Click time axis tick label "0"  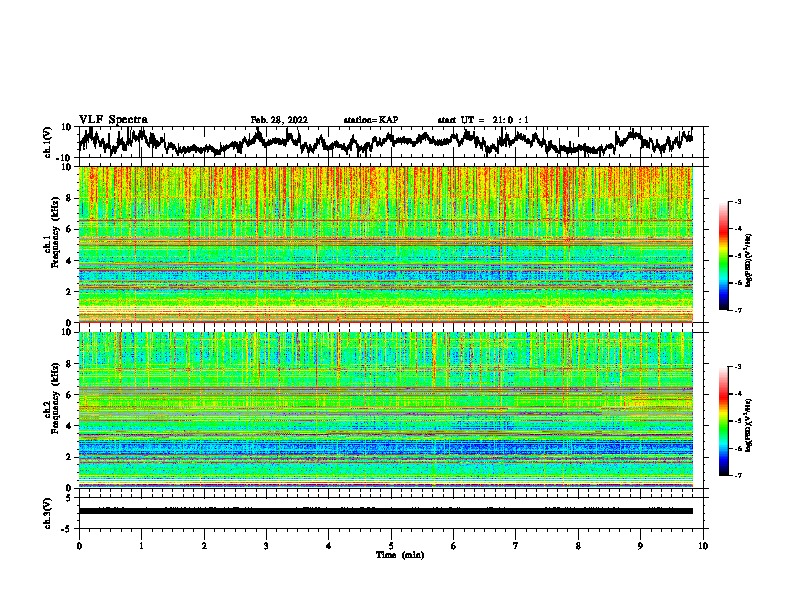[79, 546]
